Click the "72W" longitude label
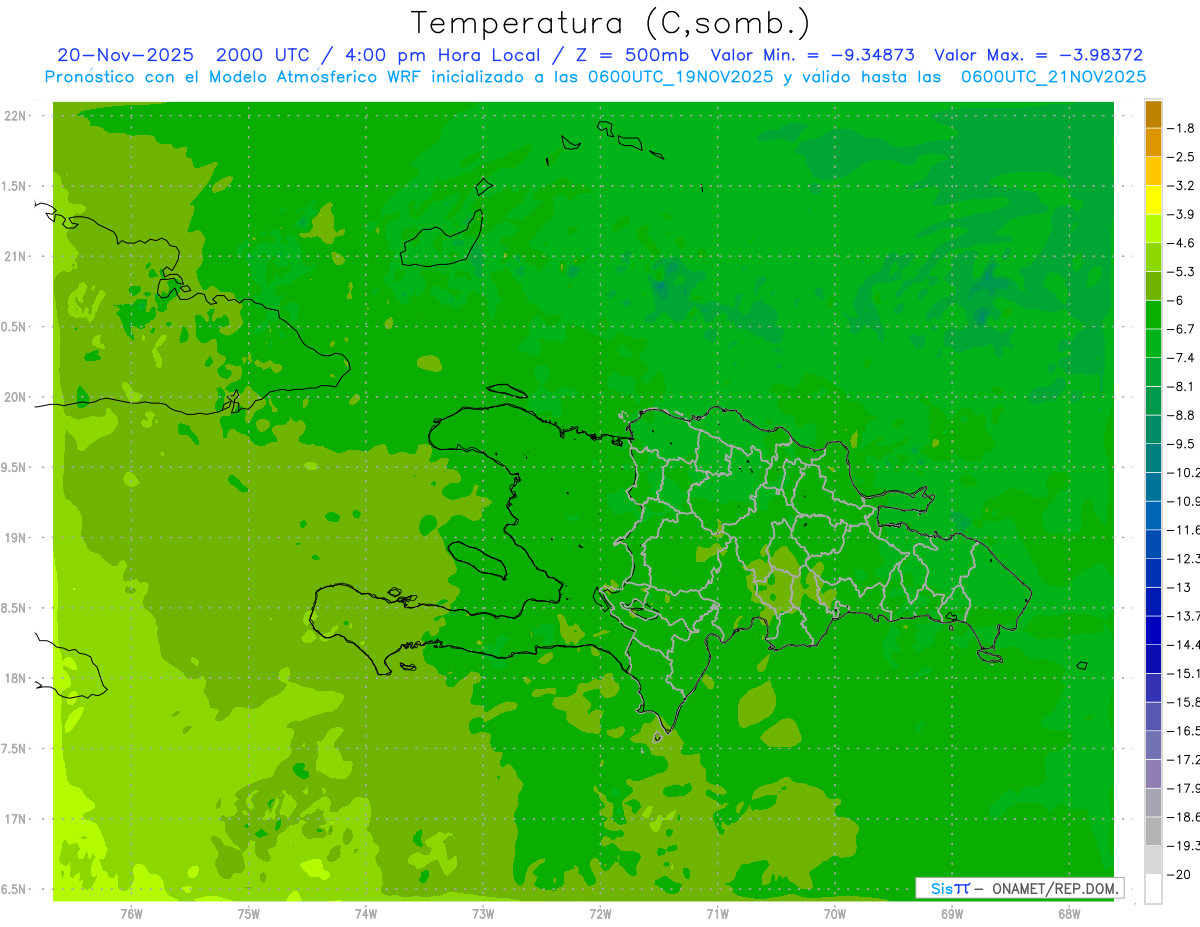The height and width of the screenshot is (927, 1200). point(600,913)
